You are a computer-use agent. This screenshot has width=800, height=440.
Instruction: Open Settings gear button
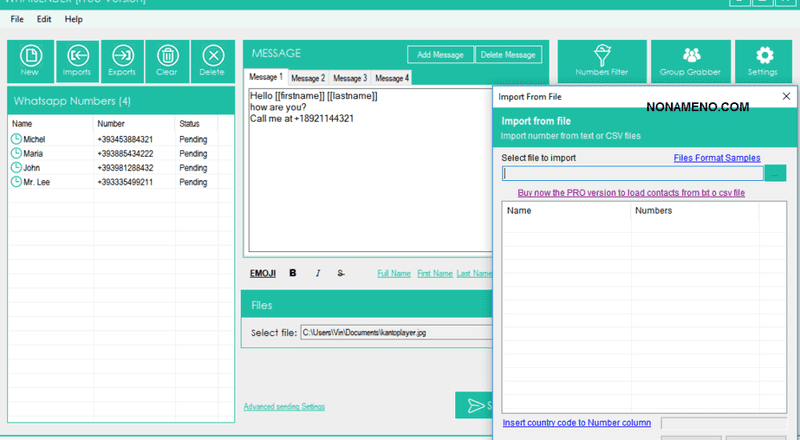pos(766,61)
